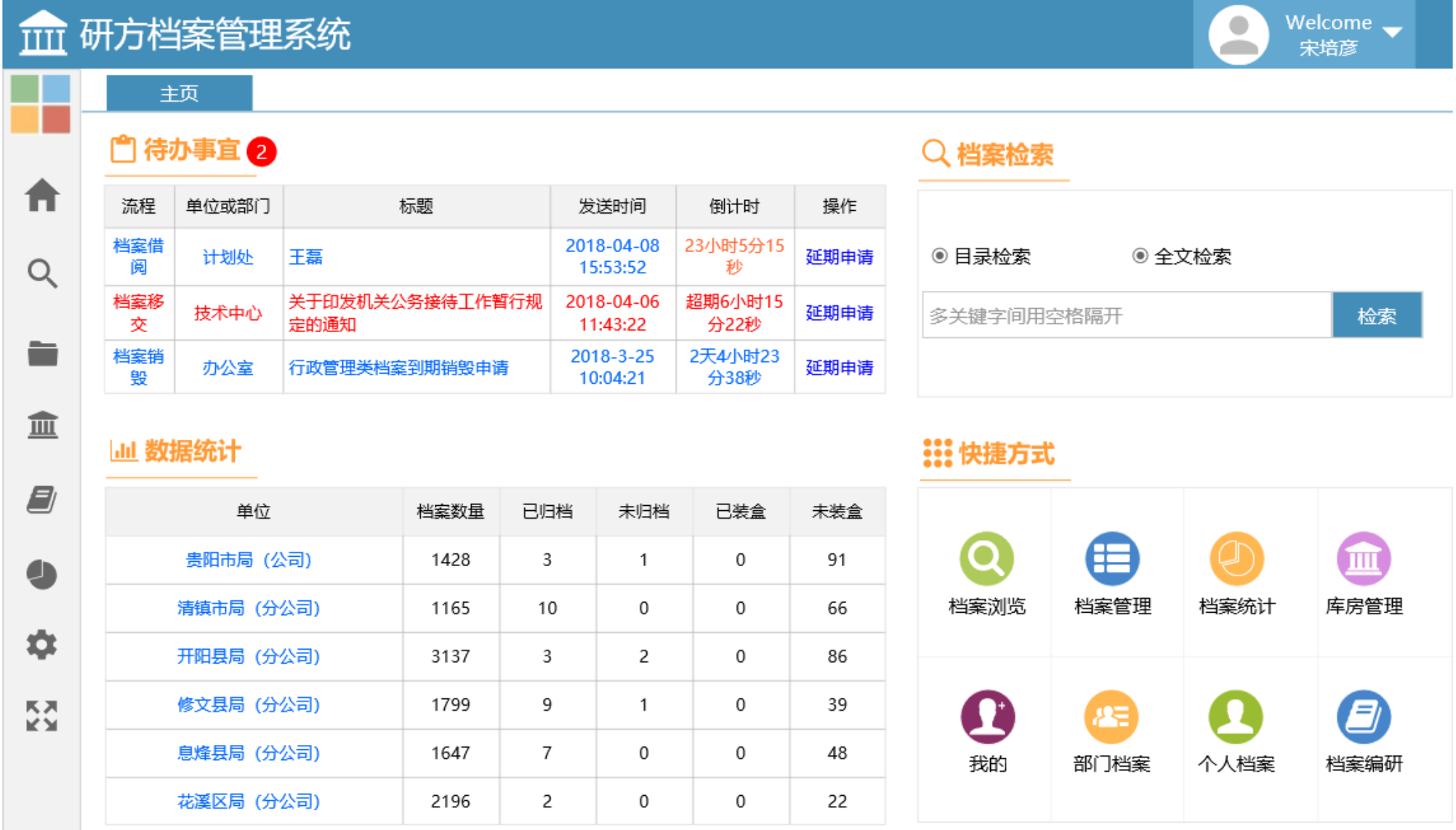Click the 超期6小时15分22秒 countdown cell
Viewport: 1456px width, 830px height.
(x=734, y=313)
